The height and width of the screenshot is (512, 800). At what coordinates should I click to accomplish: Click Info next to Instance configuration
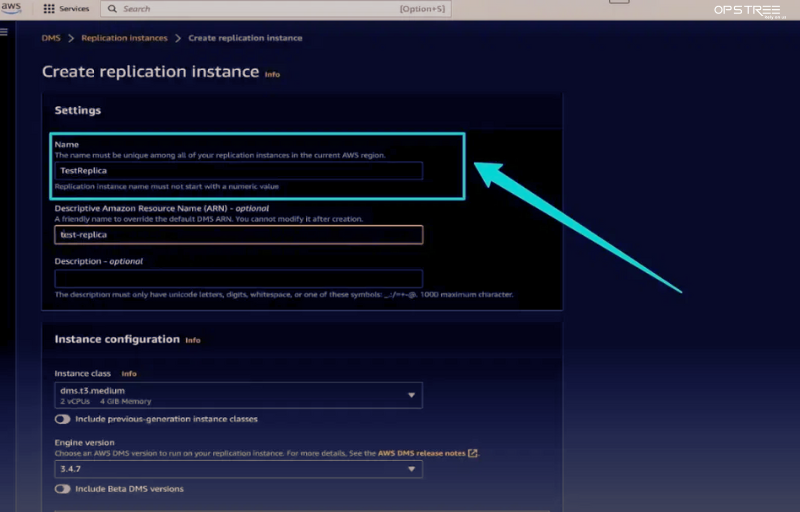click(193, 340)
